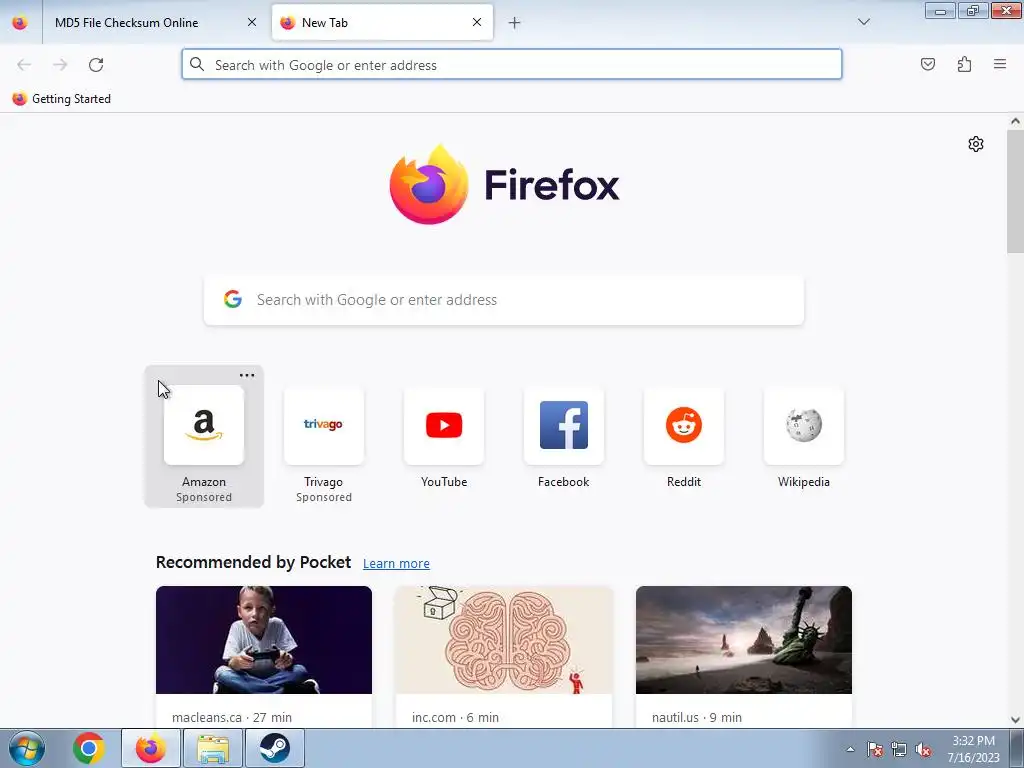1024x768 pixels.
Task: Click the forward navigation arrow
Action: 60,65
